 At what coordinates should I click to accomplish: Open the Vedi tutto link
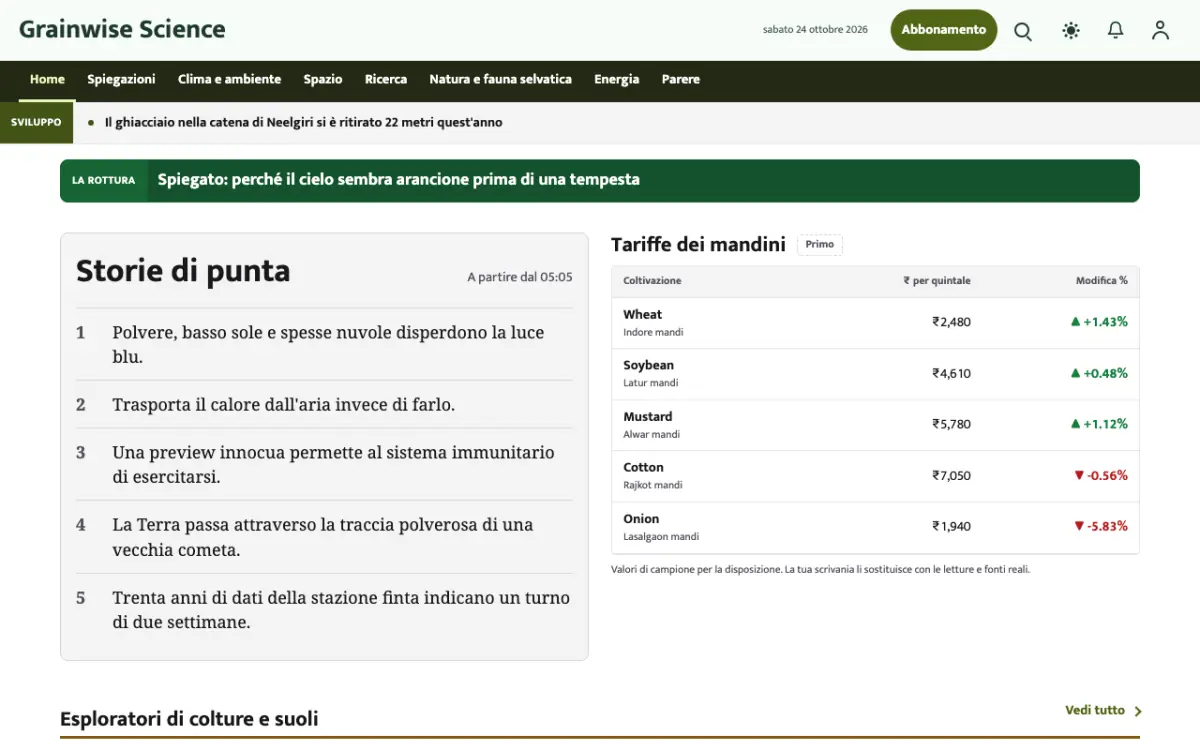pos(1103,710)
